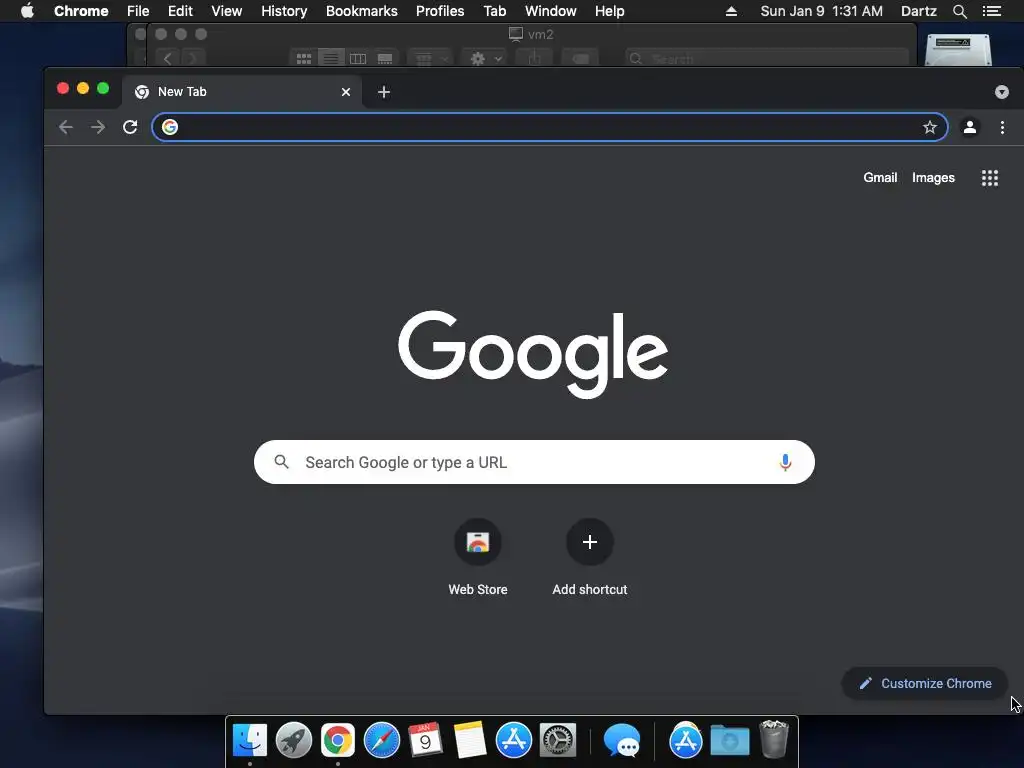Expand the tab search dropdown arrow
The width and height of the screenshot is (1024, 768).
click(x=1002, y=92)
